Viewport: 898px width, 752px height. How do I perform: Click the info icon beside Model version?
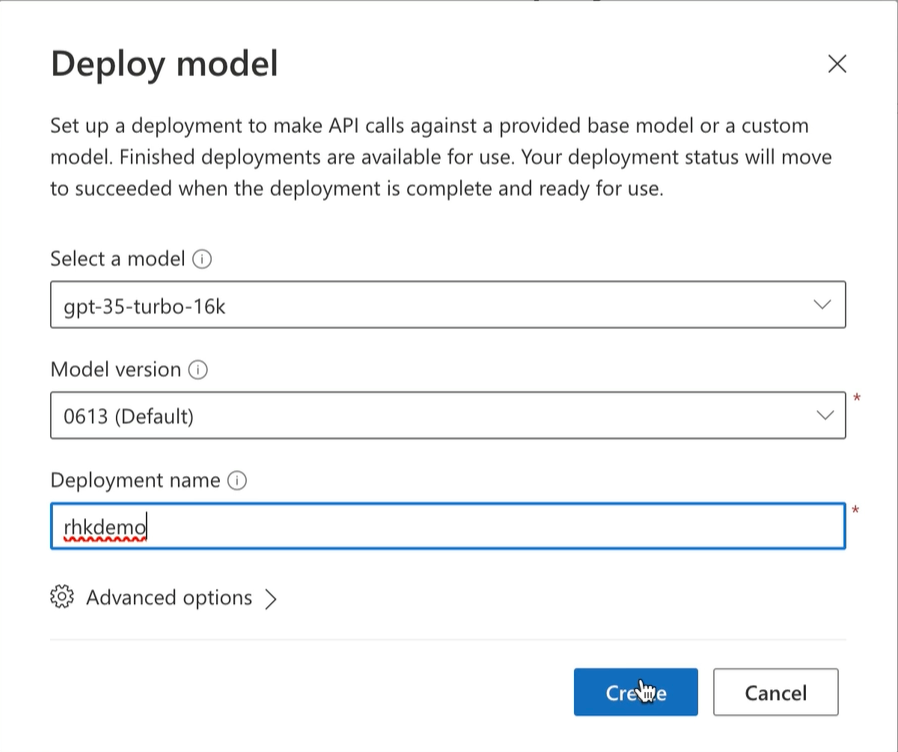(198, 370)
